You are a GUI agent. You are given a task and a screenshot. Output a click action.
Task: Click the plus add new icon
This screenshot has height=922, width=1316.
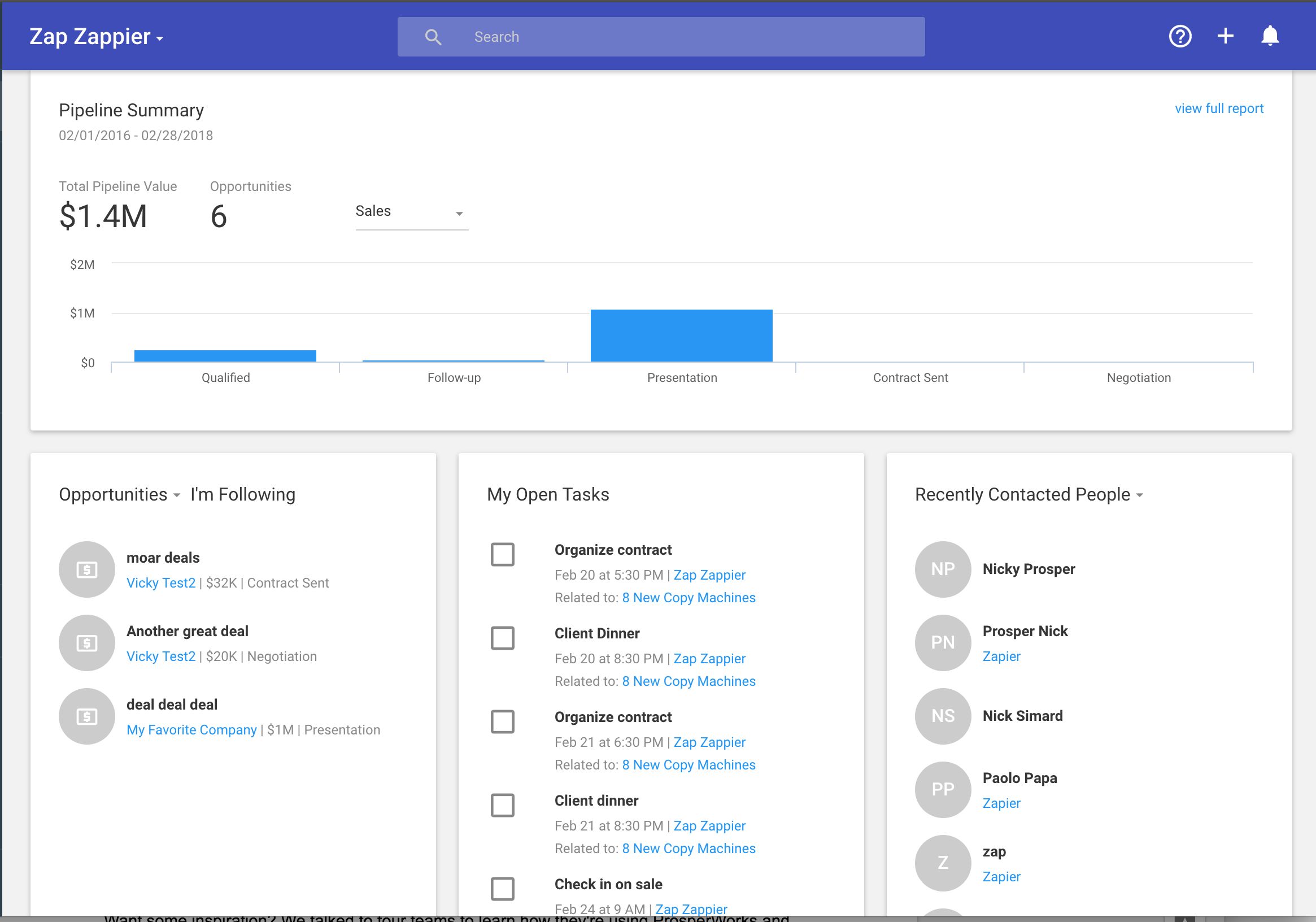1225,36
